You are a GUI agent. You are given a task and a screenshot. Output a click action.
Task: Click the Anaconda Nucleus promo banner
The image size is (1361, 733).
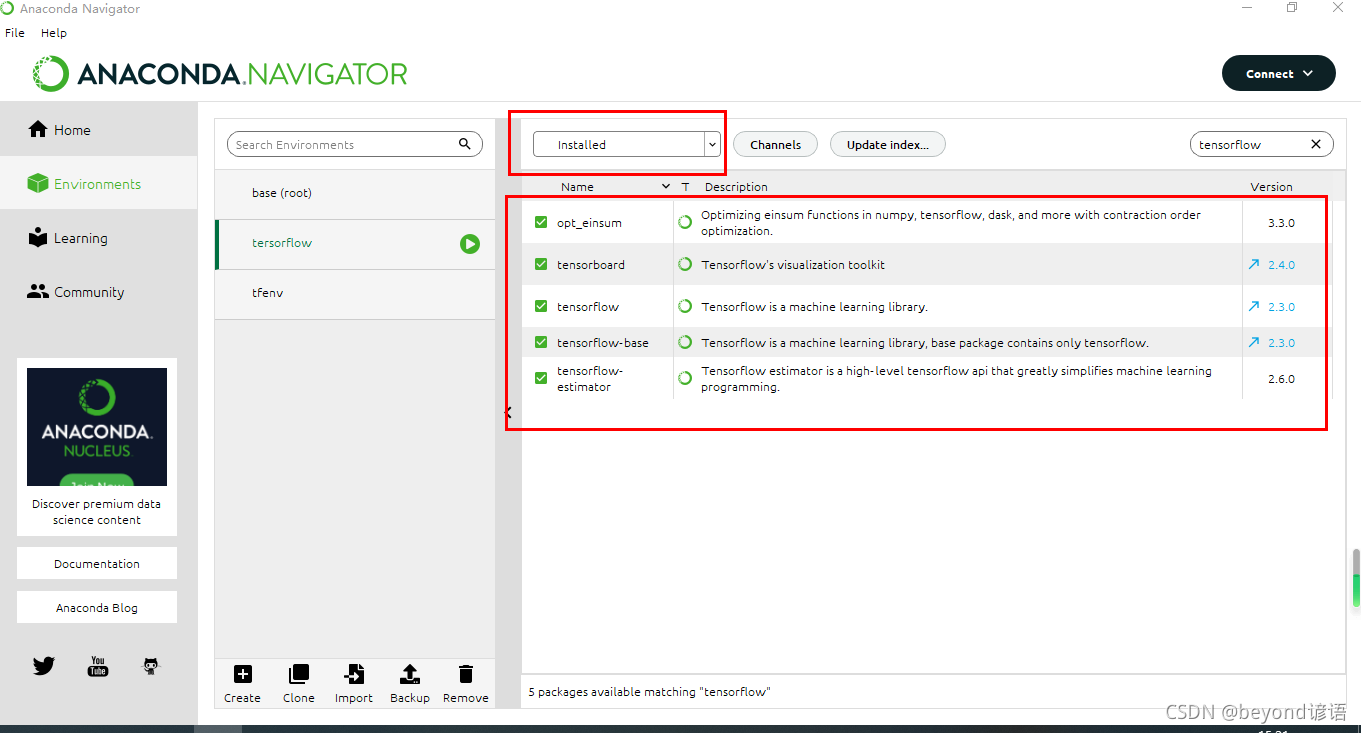tap(97, 427)
